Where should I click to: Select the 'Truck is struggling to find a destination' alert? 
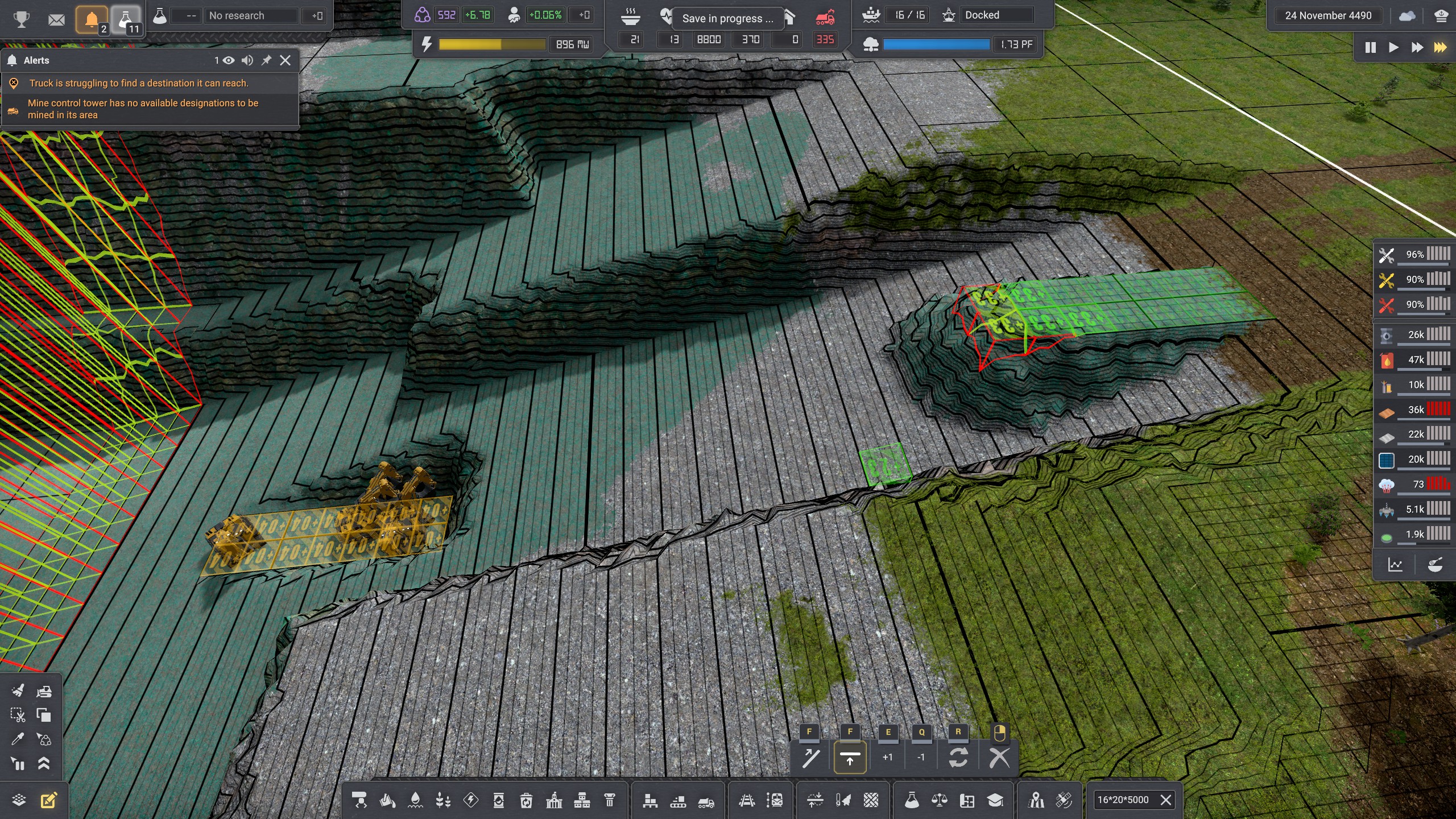point(150,83)
